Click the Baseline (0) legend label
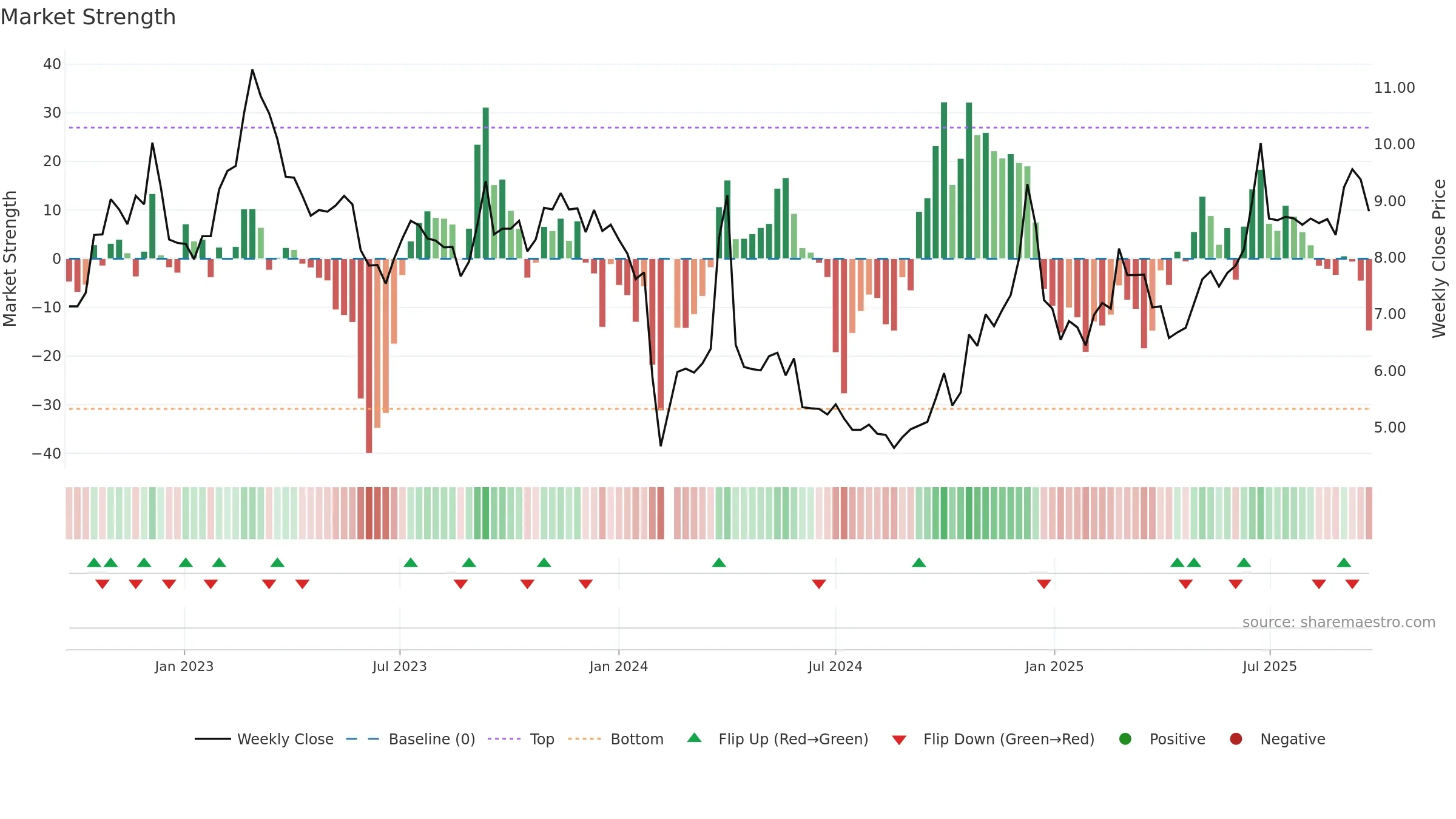The image size is (1456, 819). pyautogui.click(x=432, y=739)
